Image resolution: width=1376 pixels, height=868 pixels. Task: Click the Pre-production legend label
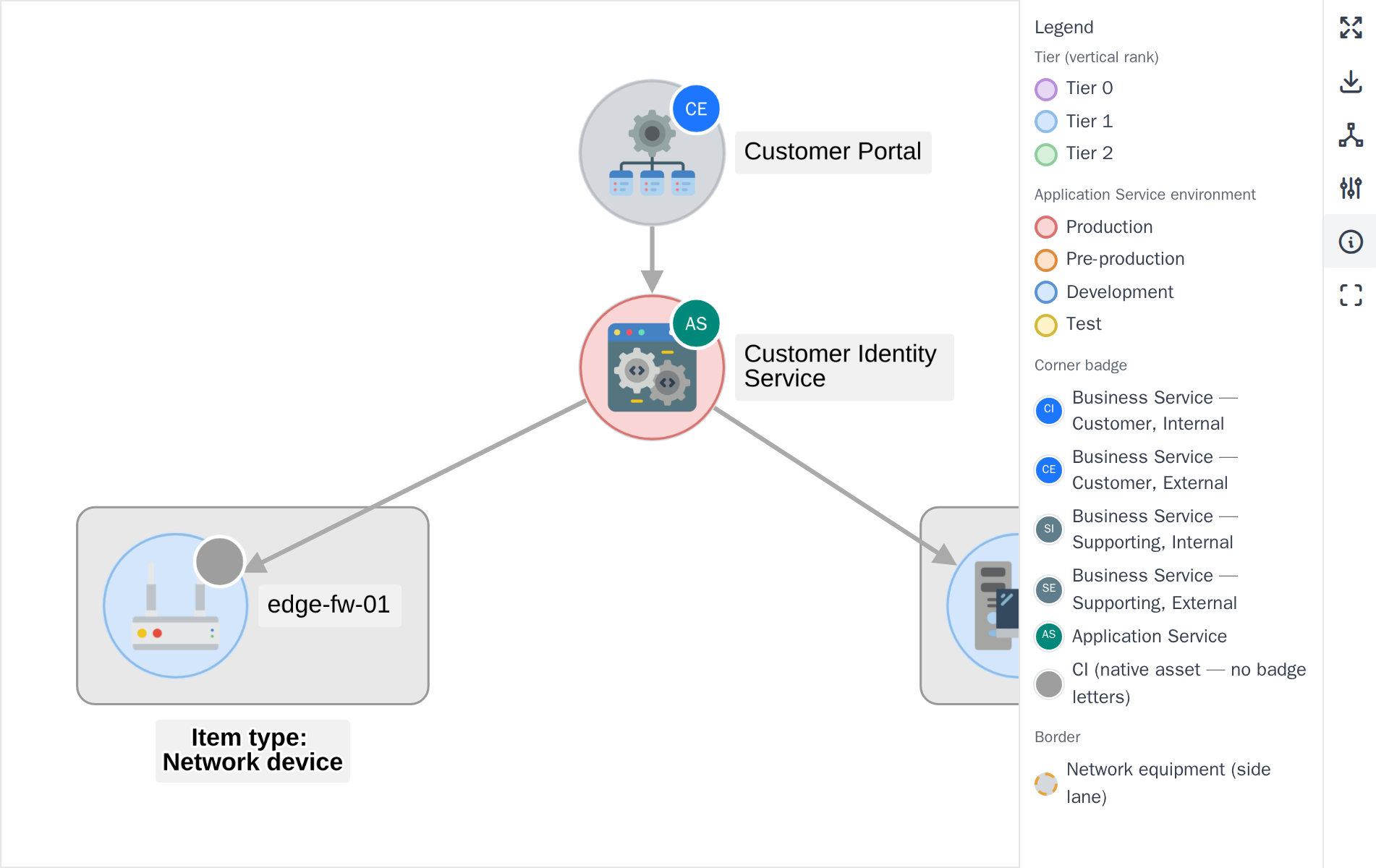(1125, 259)
